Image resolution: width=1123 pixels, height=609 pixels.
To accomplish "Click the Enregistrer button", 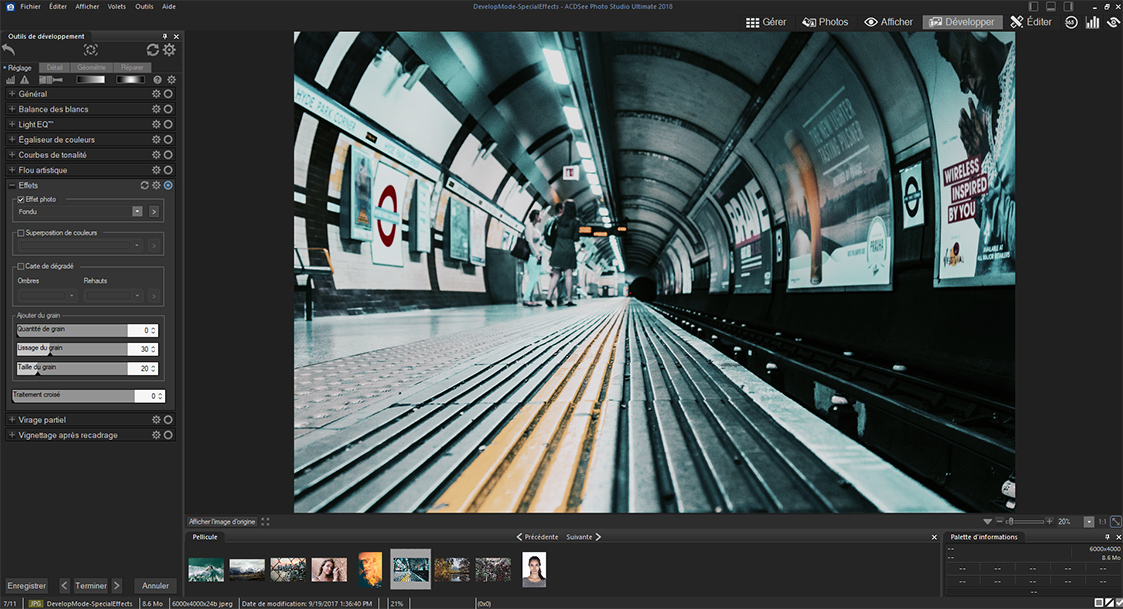I will coord(27,586).
